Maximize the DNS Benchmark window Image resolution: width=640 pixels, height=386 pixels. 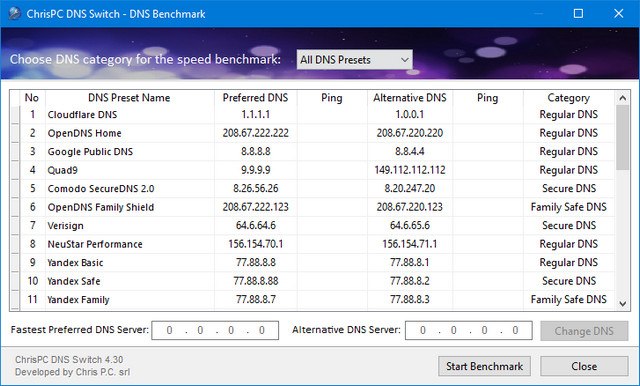click(x=578, y=13)
